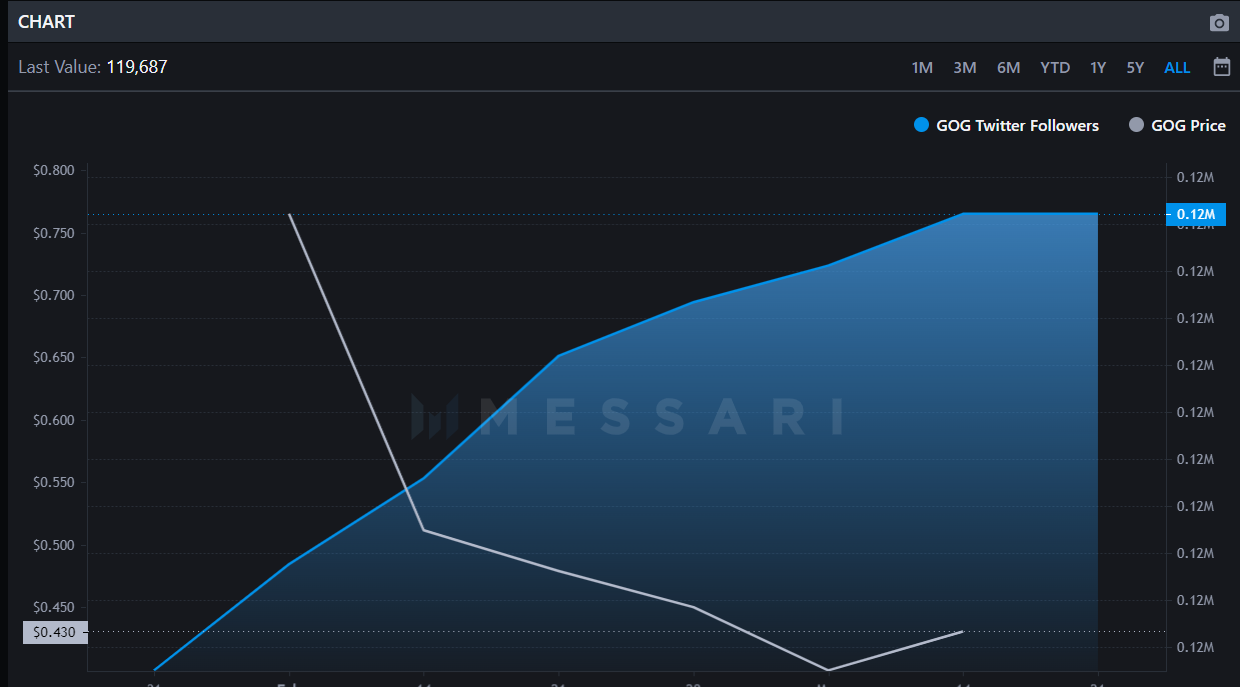
Task: Select the ALL time range
Action: click(x=1177, y=68)
